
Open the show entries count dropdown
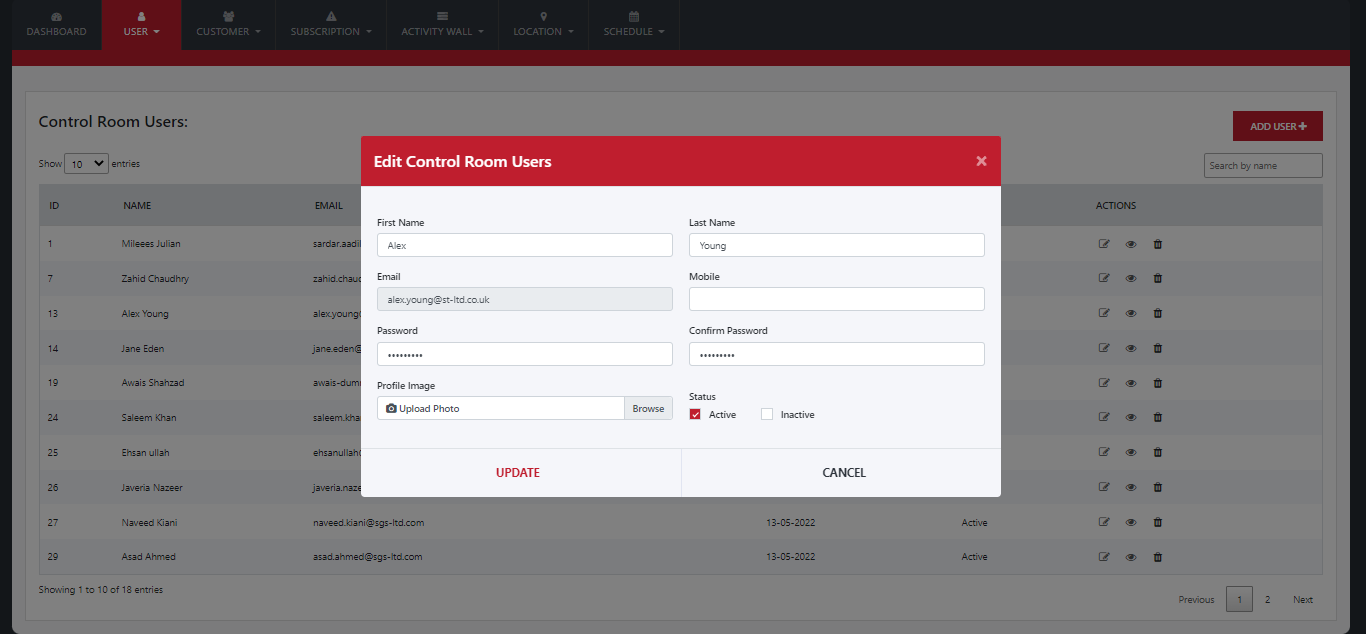click(x=86, y=164)
